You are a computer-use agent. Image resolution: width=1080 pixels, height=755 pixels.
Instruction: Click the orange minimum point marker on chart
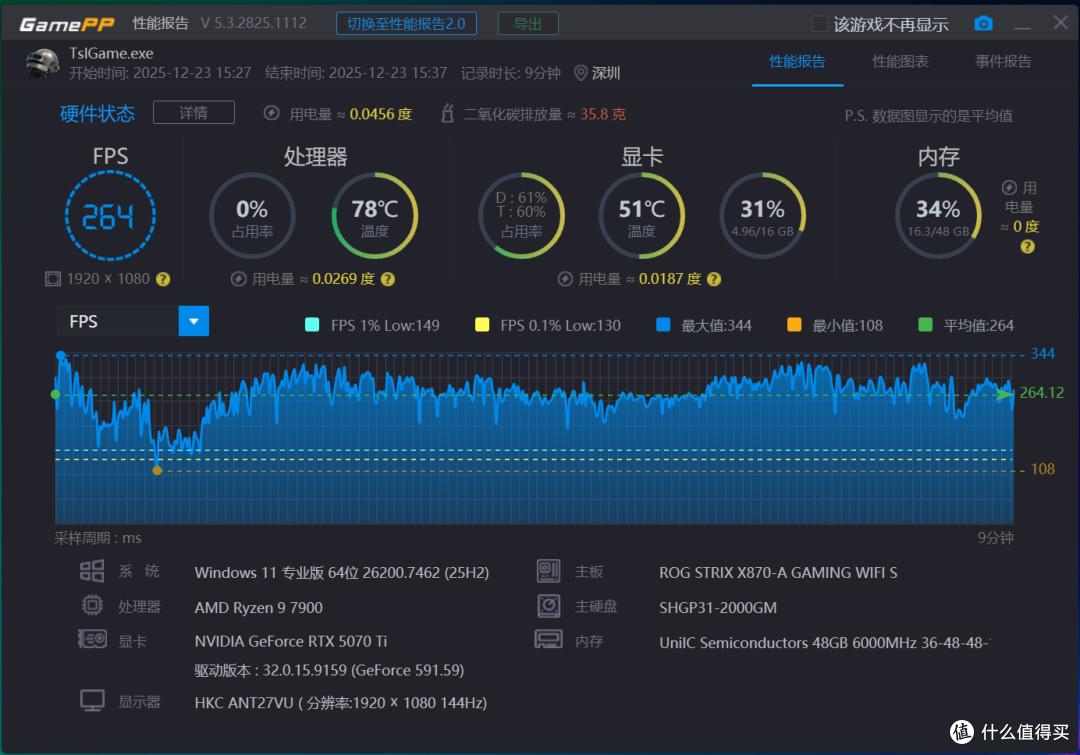point(157,470)
